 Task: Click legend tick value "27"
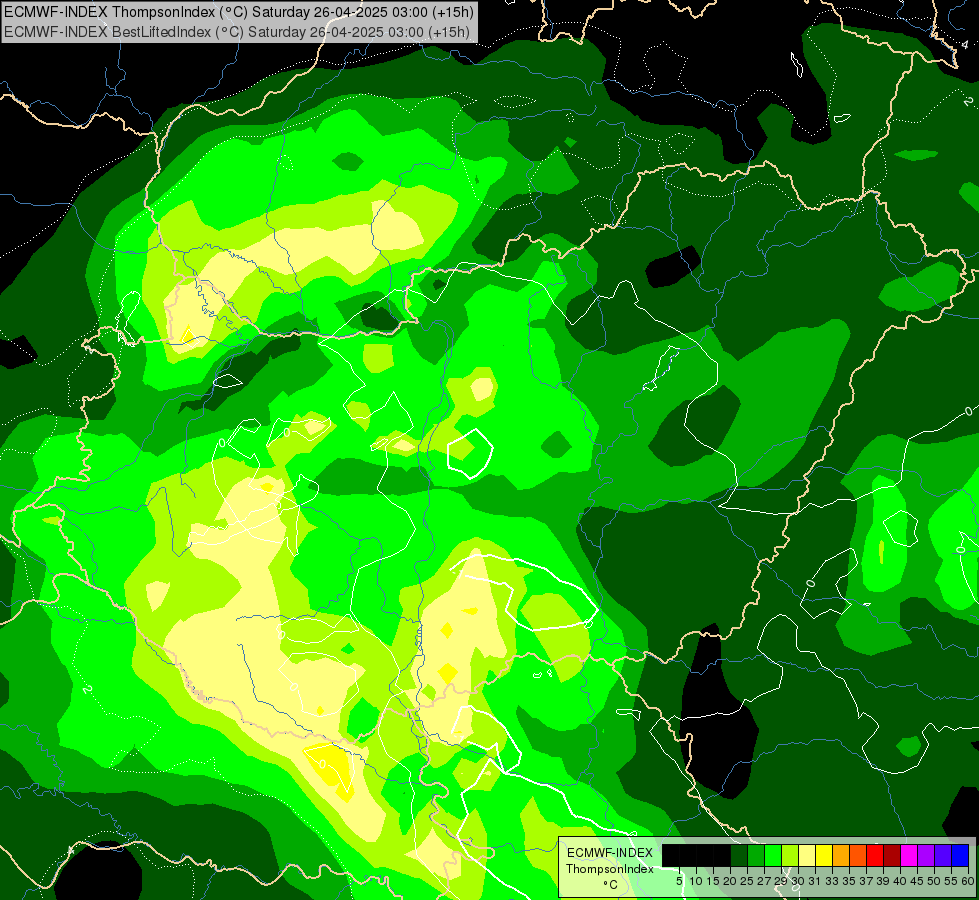tap(764, 881)
